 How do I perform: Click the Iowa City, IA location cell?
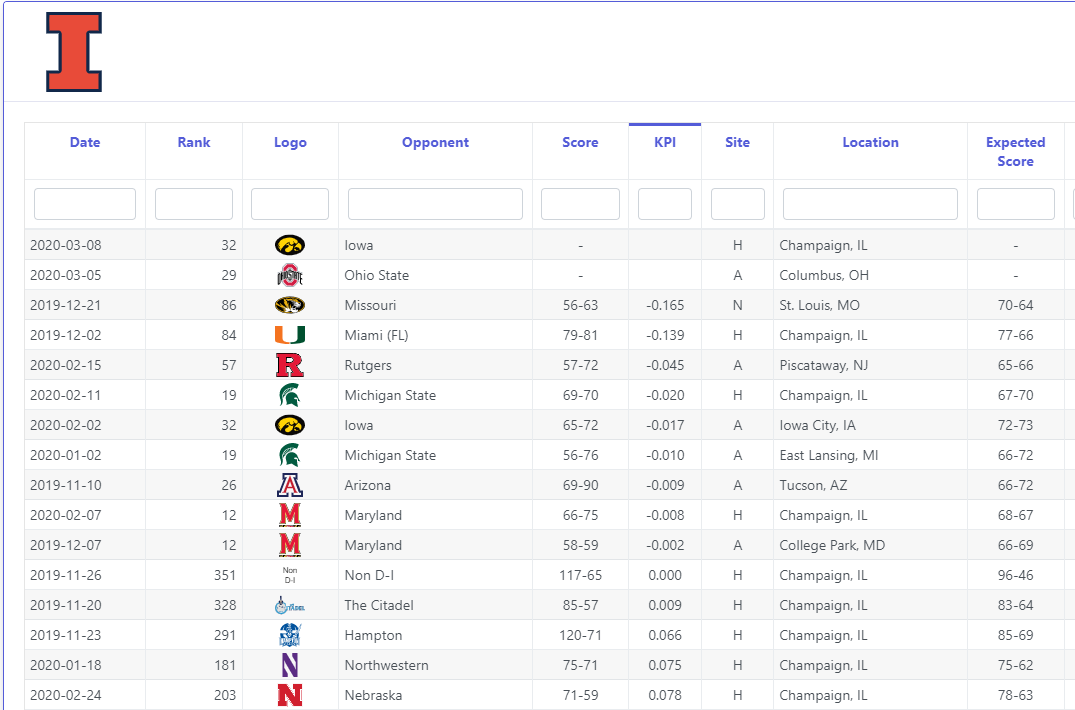coord(871,425)
